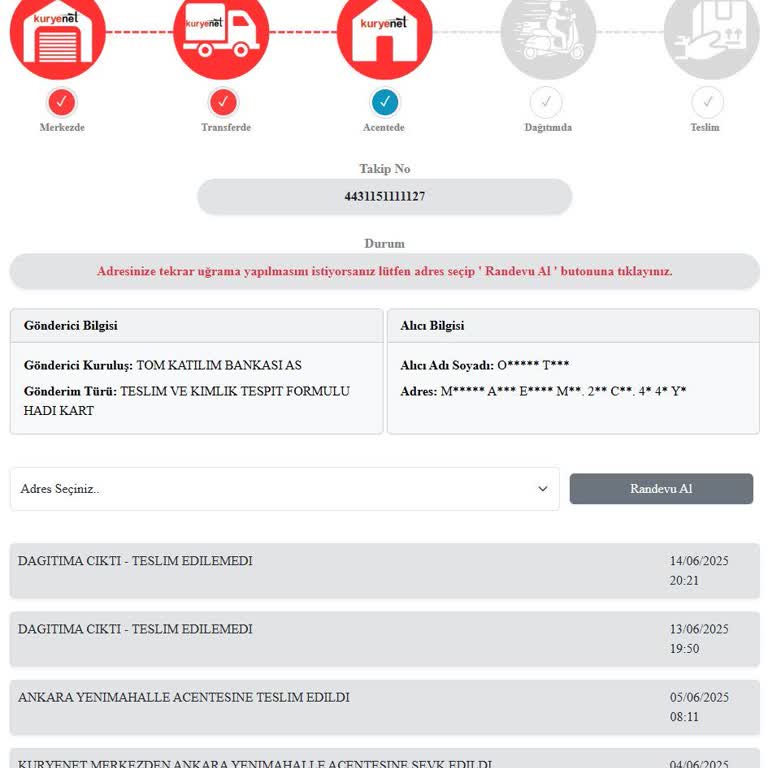The width and height of the screenshot is (768, 768).
Task: Click DAGITIMA CIKTI row dated 14/06/2025
Action: click(x=384, y=571)
